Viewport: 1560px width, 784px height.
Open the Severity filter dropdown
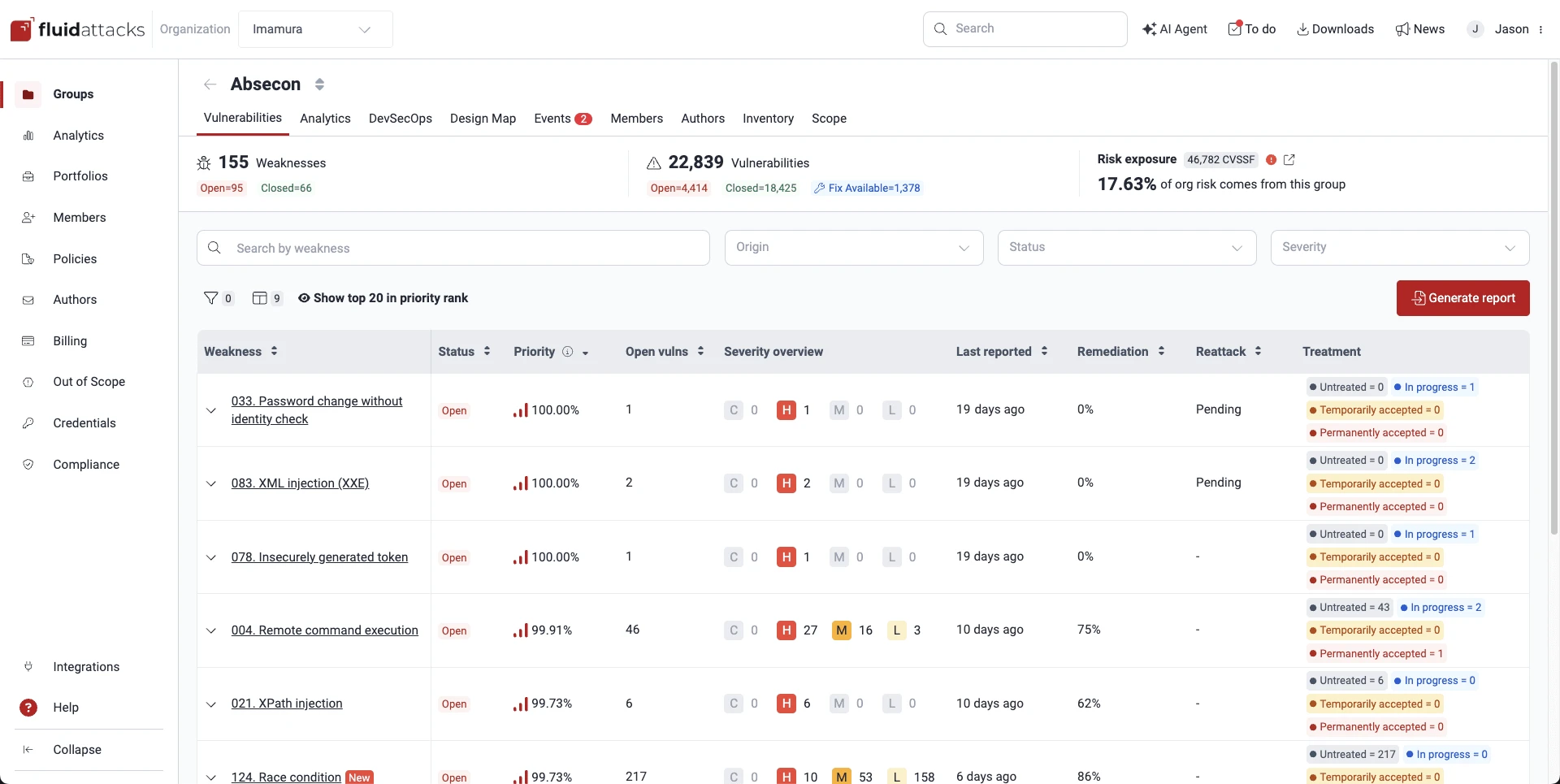pos(1398,248)
